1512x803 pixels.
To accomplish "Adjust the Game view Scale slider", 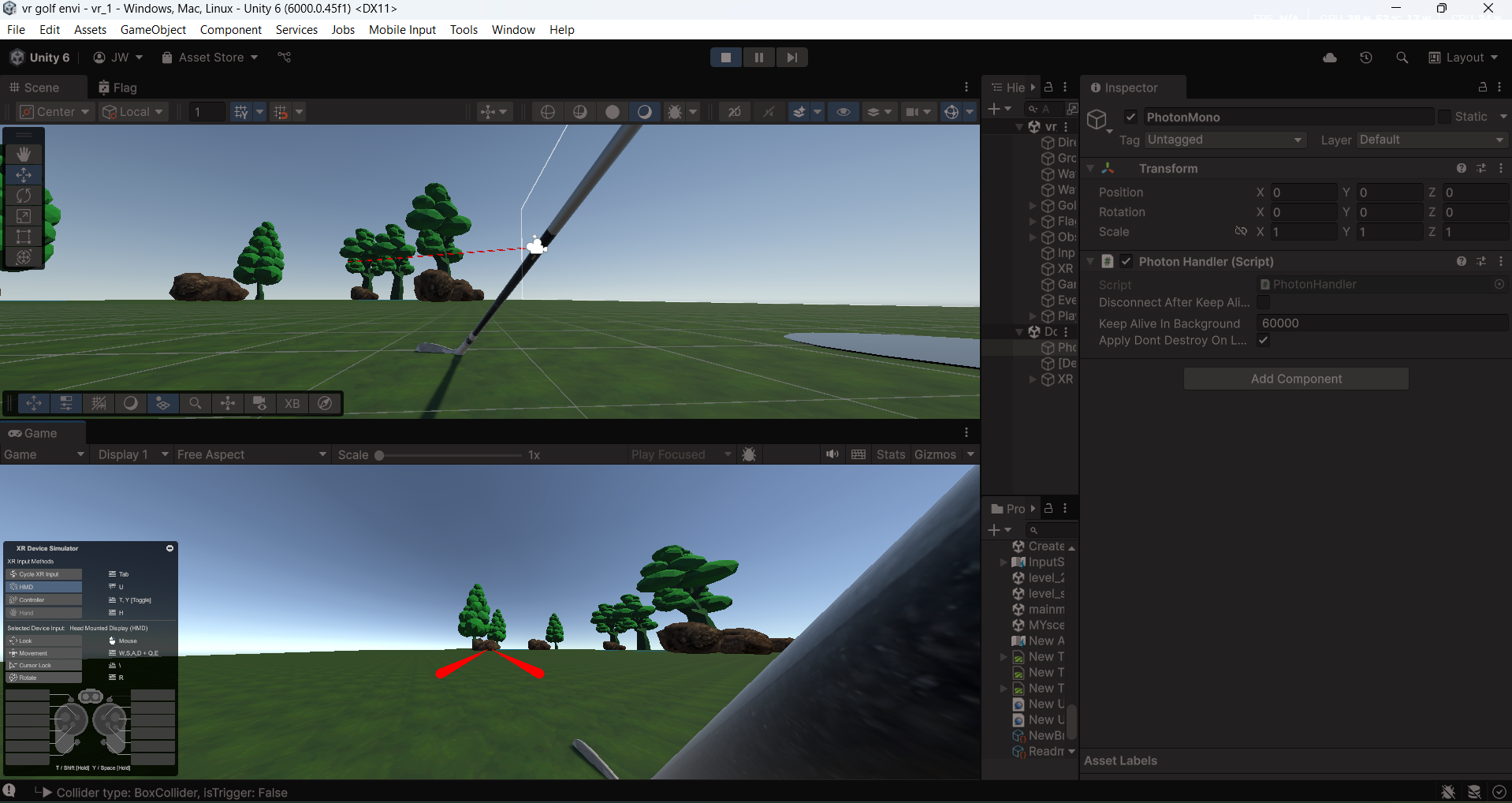I will click(x=380, y=455).
